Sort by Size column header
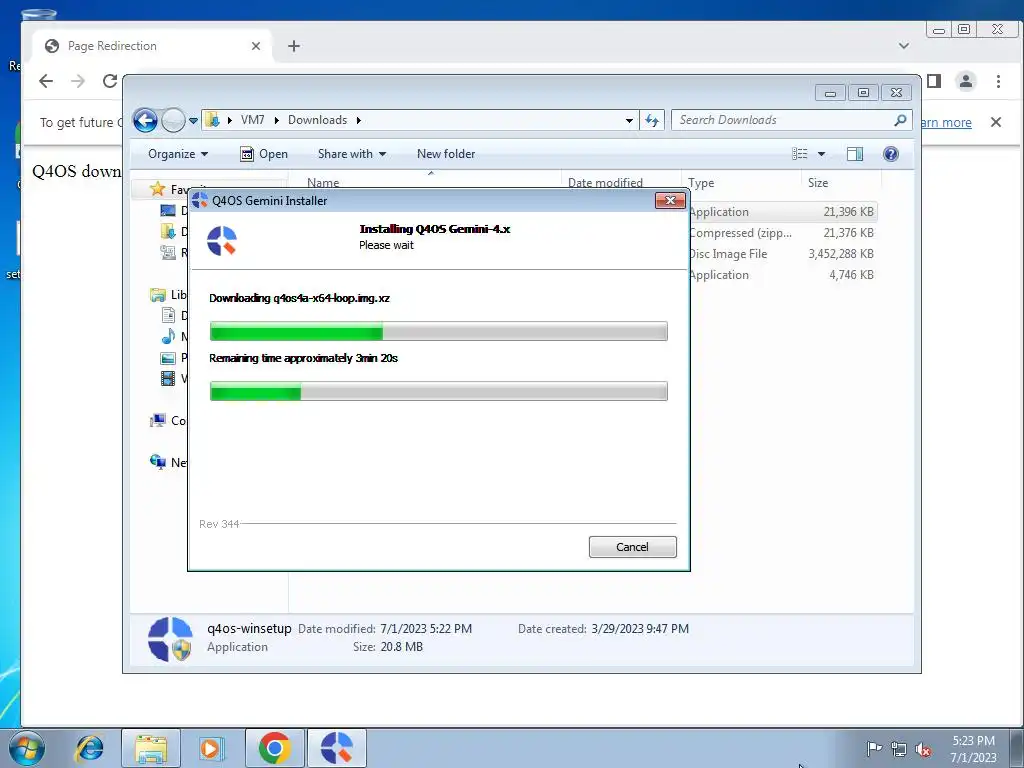Image resolution: width=1024 pixels, height=768 pixels. pos(818,183)
